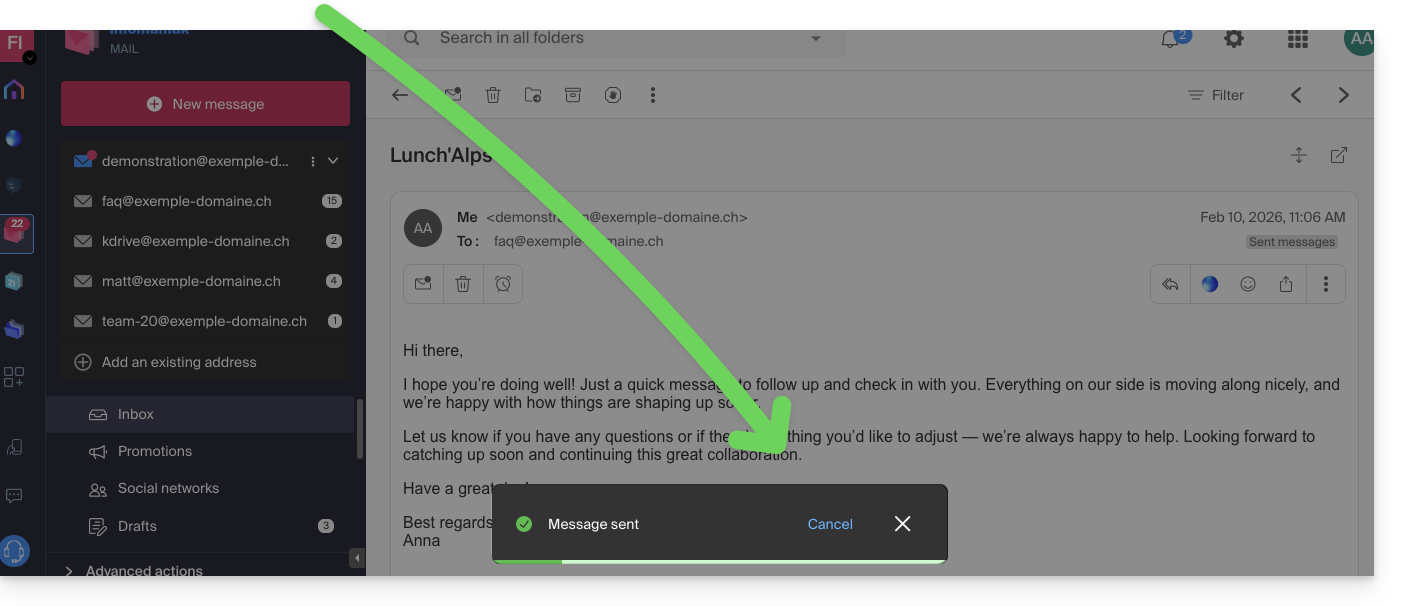This screenshot has width=1404, height=606.
Task: Snooze the message with alarm clock icon
Action: [503, 284]
